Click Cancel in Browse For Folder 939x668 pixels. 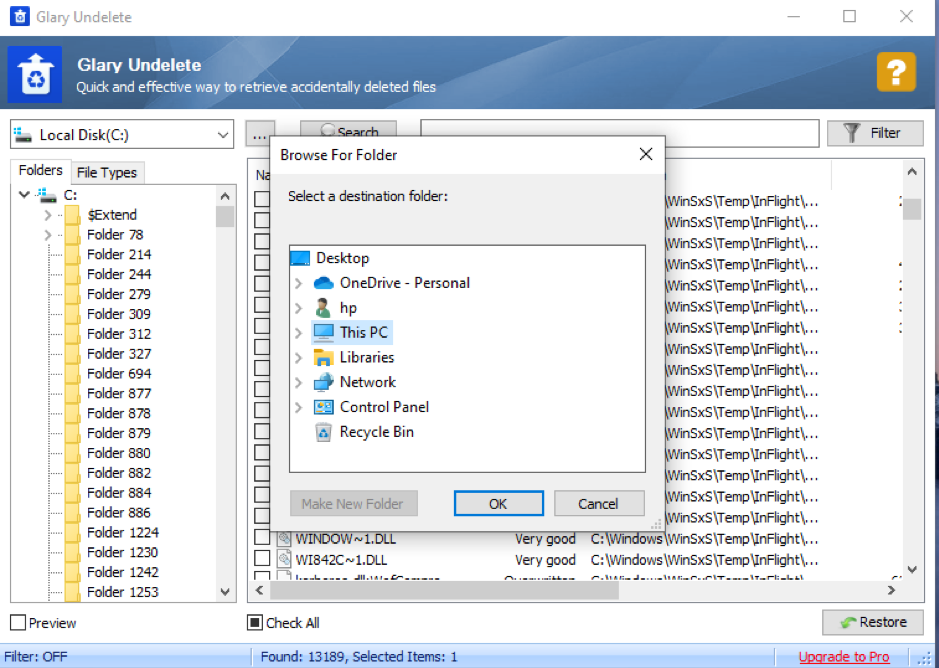[x=599, y=504]
